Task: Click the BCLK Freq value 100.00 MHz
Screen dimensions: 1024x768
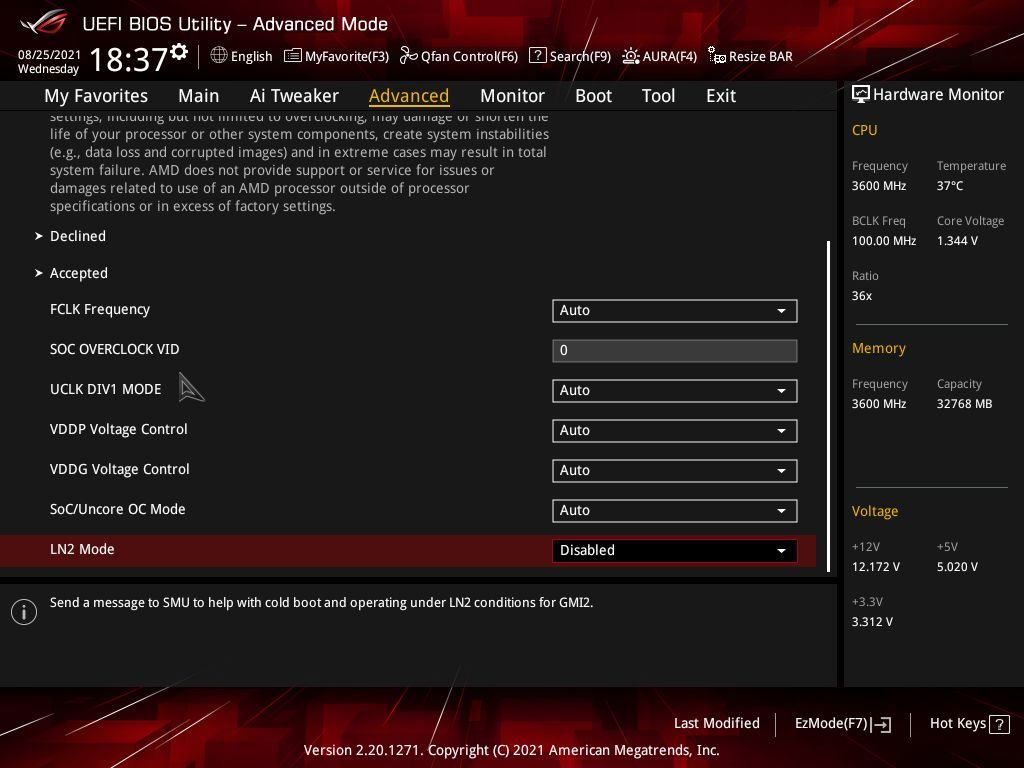Action: point(884,240)
